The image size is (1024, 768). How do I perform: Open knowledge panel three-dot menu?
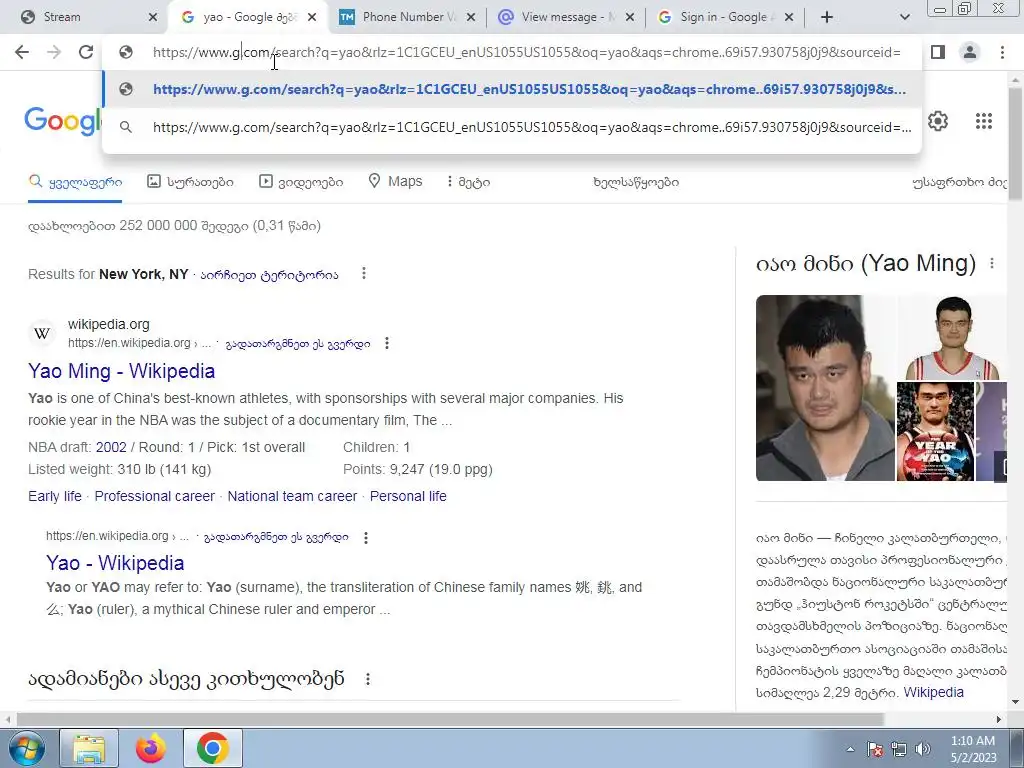pyautogui.click(x=992, y=263)
